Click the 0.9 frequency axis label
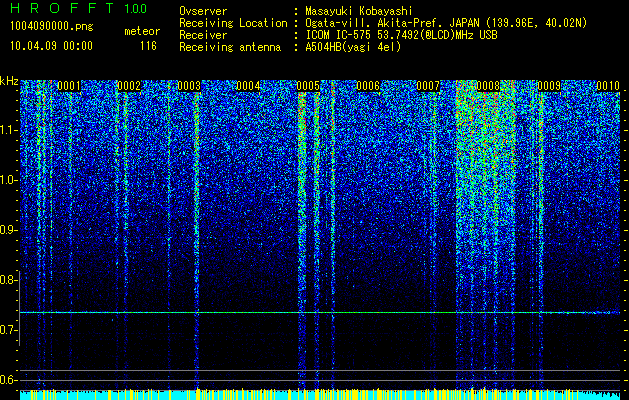The width and height of the screenshot is (629, 400). 9,230
